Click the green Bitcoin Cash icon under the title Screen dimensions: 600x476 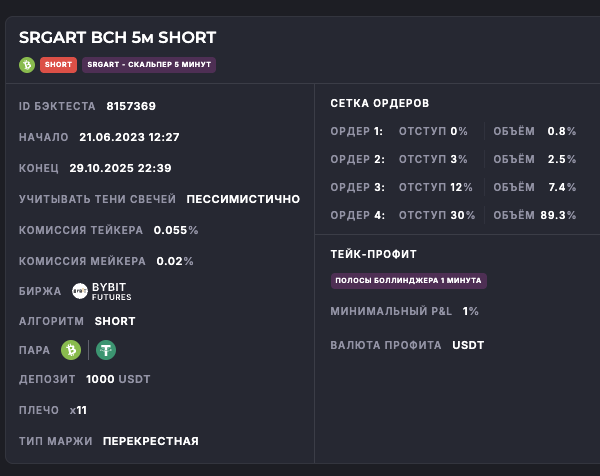[x=27, y=65]
